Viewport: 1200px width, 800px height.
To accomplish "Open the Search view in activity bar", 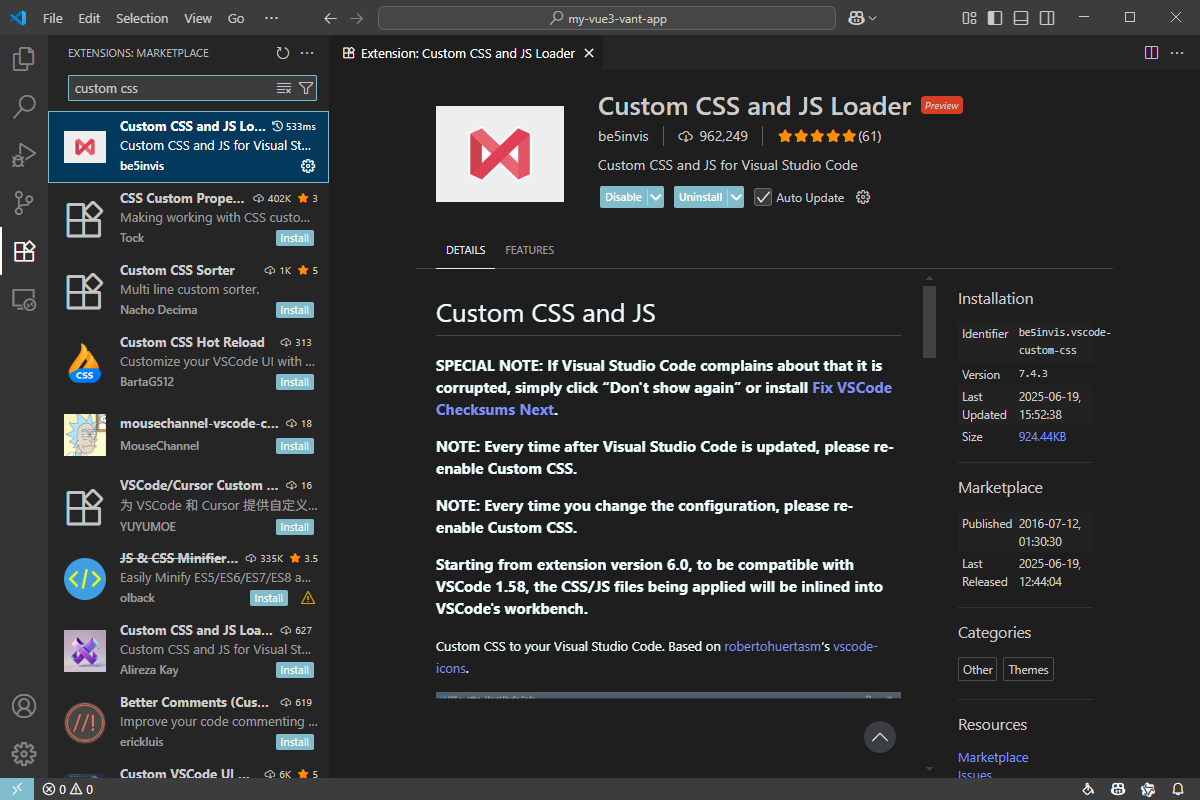I will point(24,106).
